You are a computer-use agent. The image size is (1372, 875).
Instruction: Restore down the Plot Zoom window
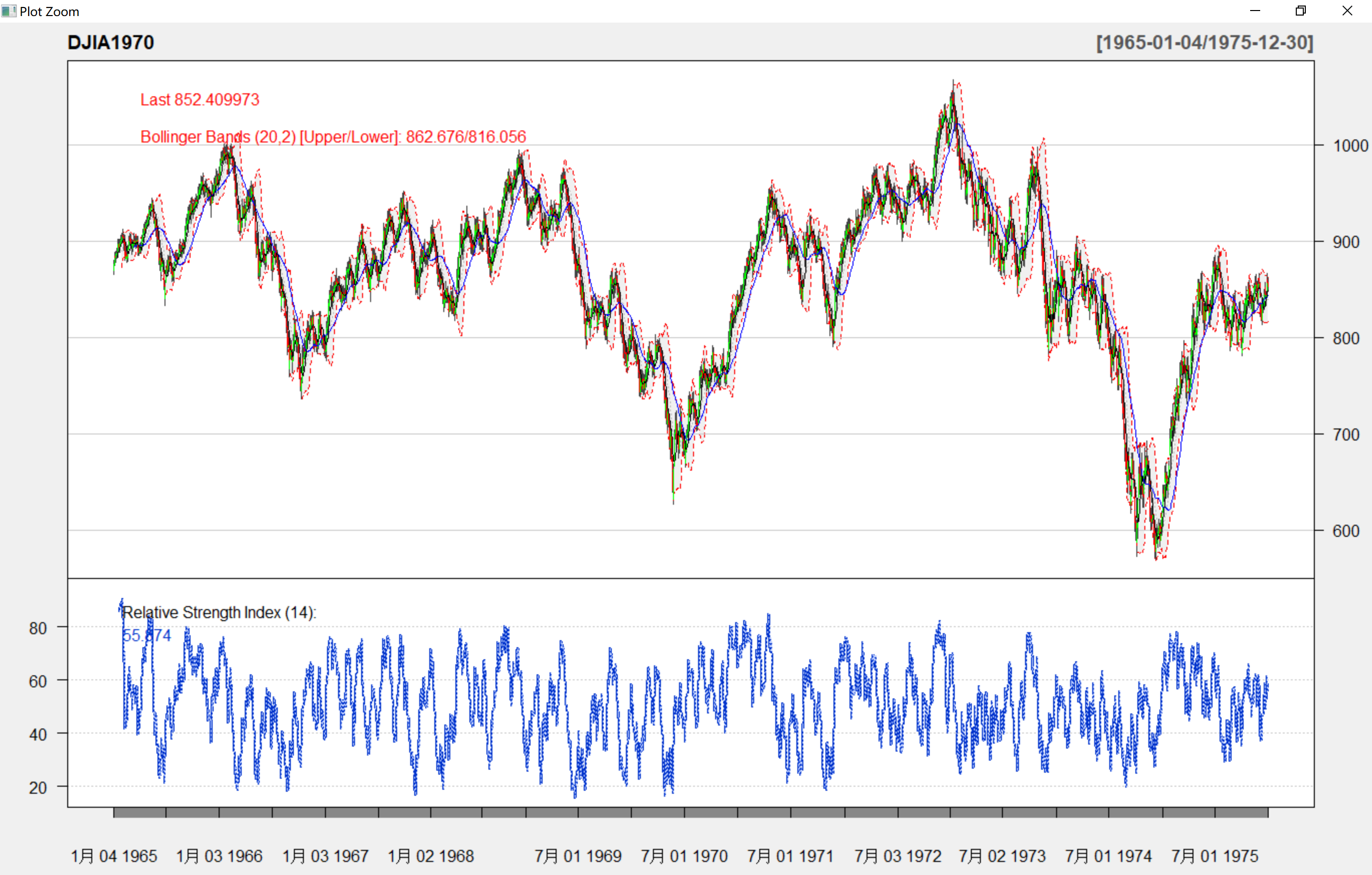[1300, 11]
